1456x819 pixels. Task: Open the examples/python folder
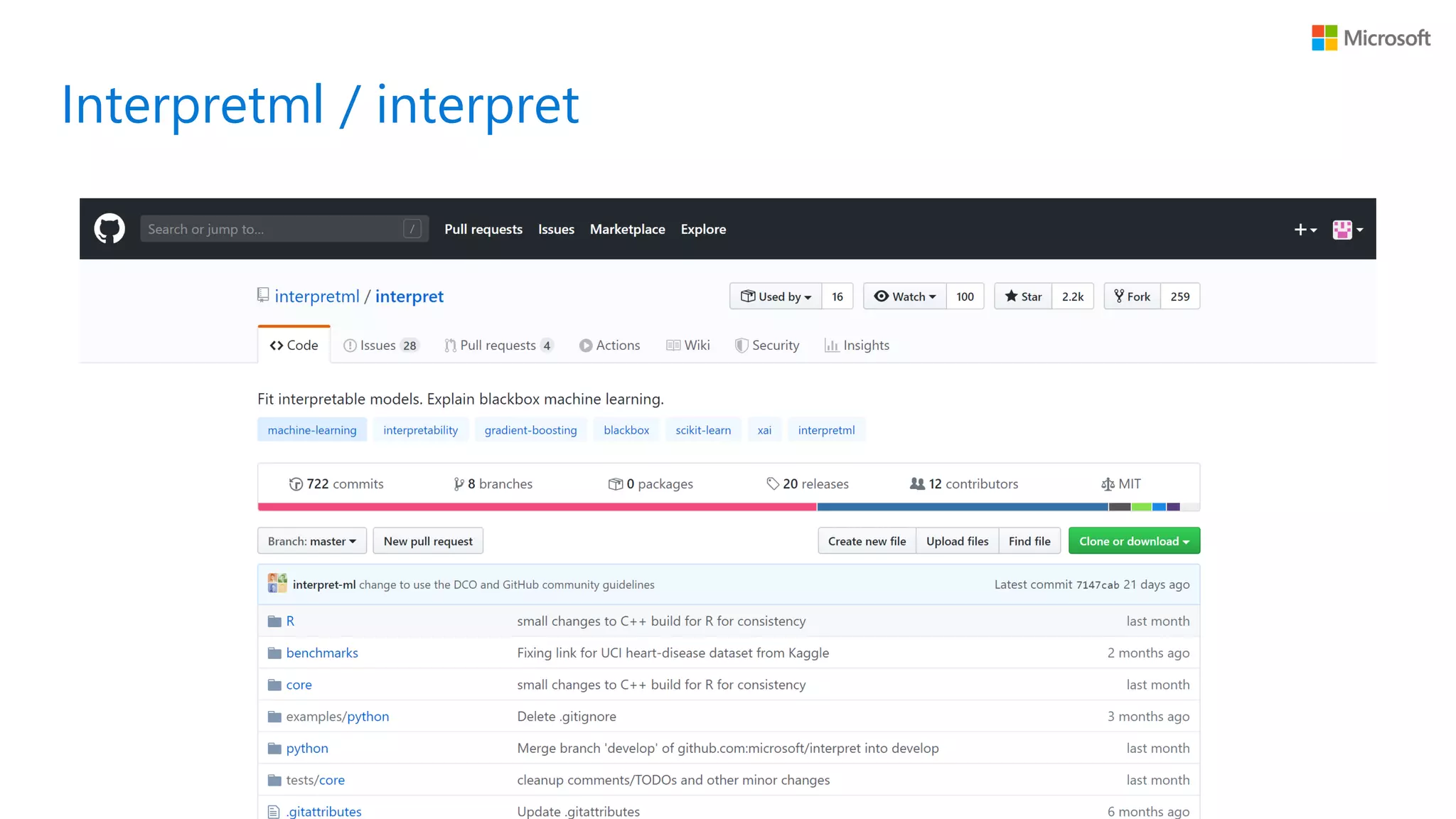point(338,717)
